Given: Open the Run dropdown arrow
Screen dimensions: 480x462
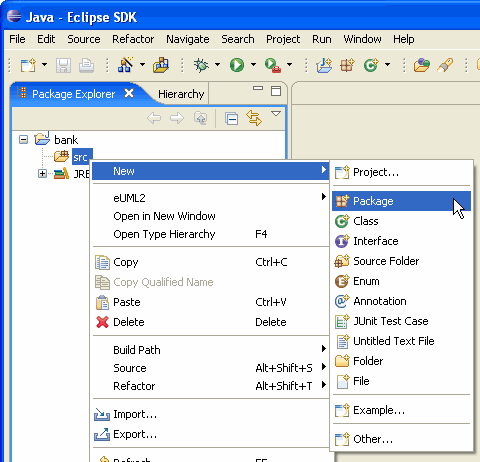Looking at the screenshot, I should 253,64.
